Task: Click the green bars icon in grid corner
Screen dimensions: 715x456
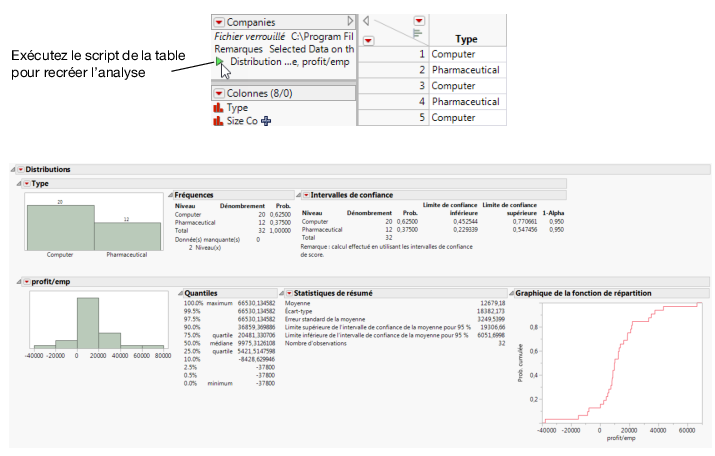Action: click(418, 33)
